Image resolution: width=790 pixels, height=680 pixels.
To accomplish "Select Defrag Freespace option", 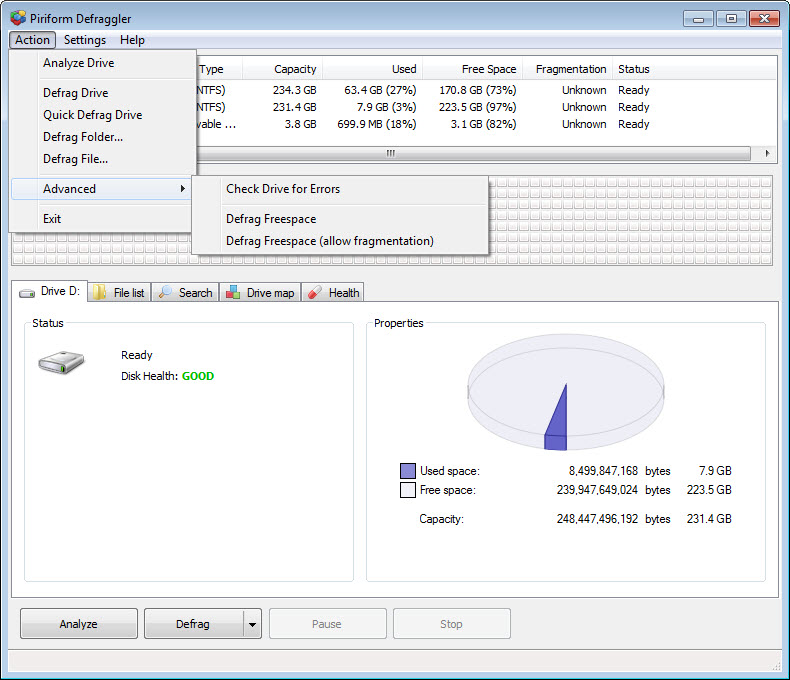I will (340, 219).
